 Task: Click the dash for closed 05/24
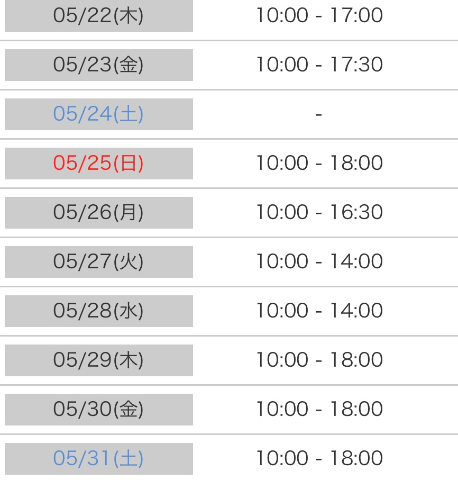pyautogui.click(x=319, y=115)
